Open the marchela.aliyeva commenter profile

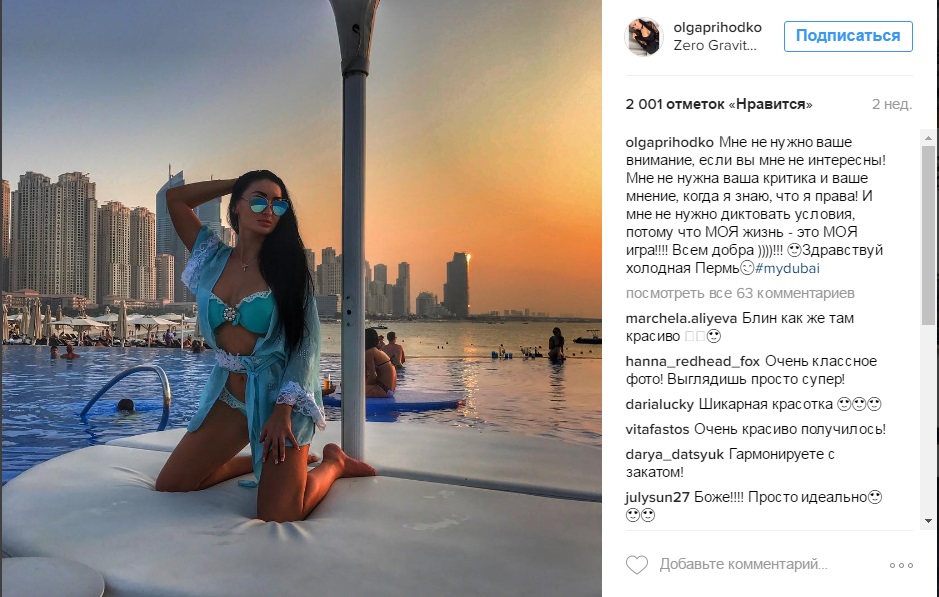click(681, 319)
